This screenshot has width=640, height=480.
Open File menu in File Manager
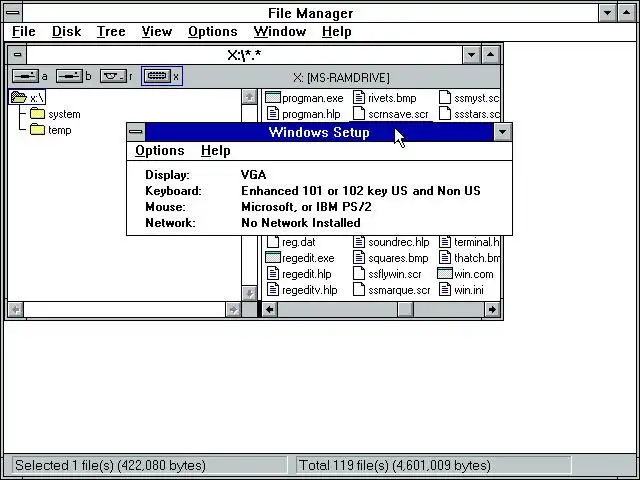coord(24,32)
